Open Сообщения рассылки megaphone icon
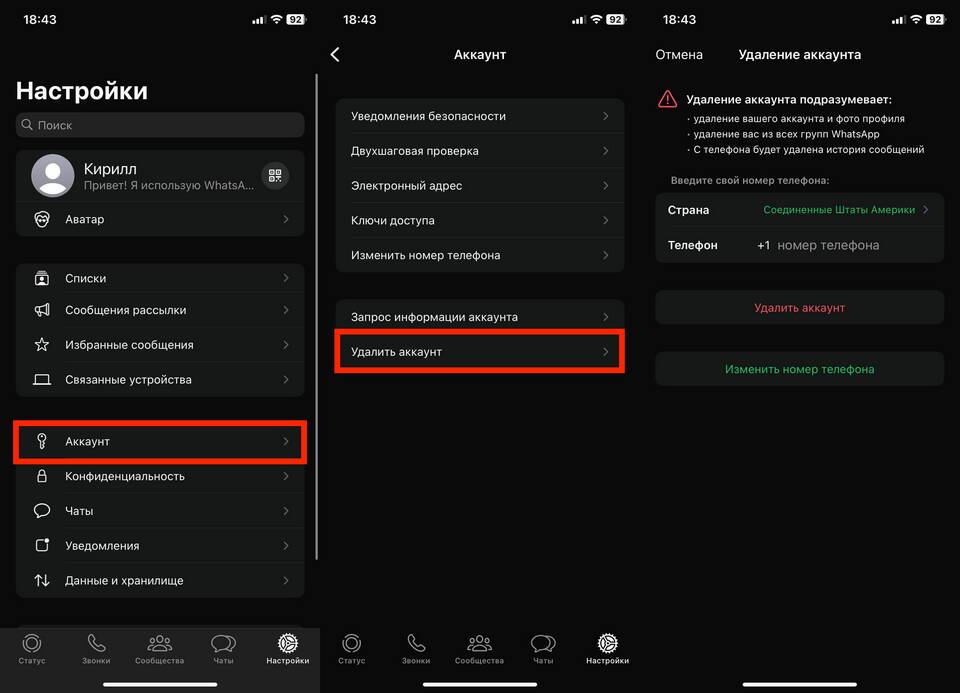This screenshot has width=960, height=693. pos(42,310)
